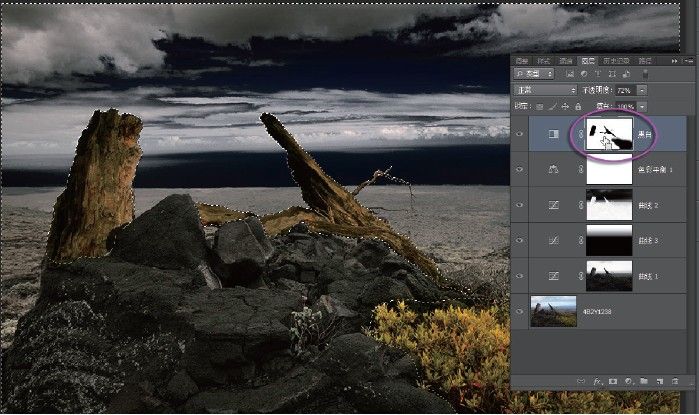Delete layer with the trash icon
Image resolution: width=699 pixels, height=415 pixels.
point(673,382)
